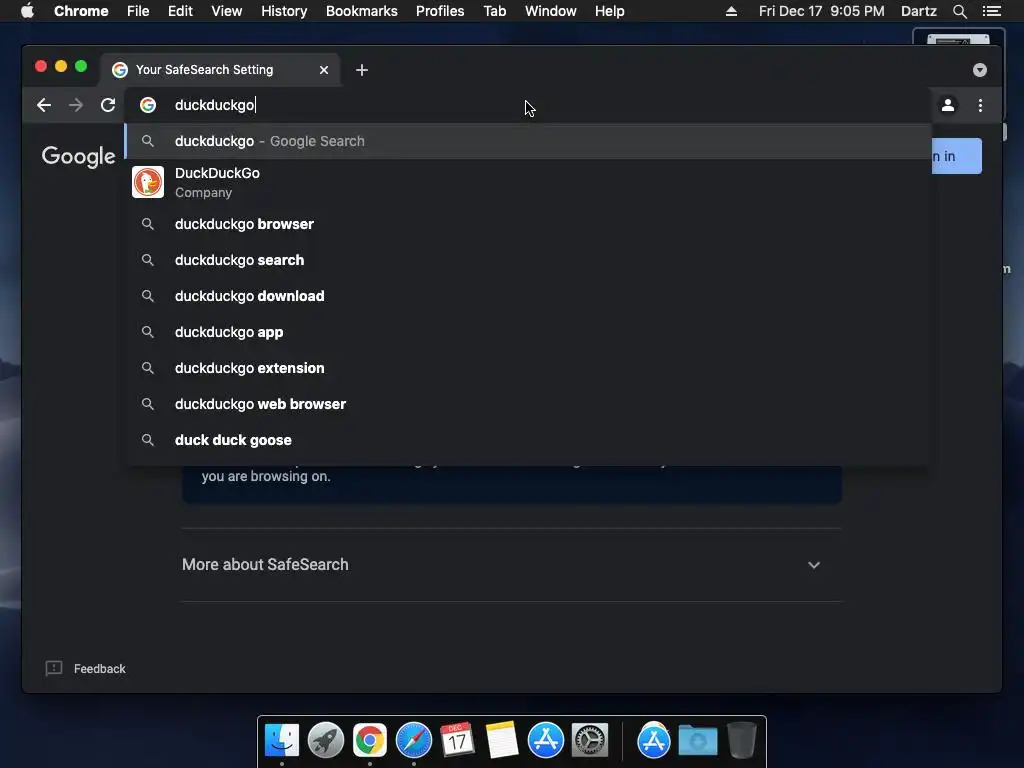The height and width of the screenshot is (768, 1024).
Task: Open the Downloads folder in the Dock
Action: 697,741
